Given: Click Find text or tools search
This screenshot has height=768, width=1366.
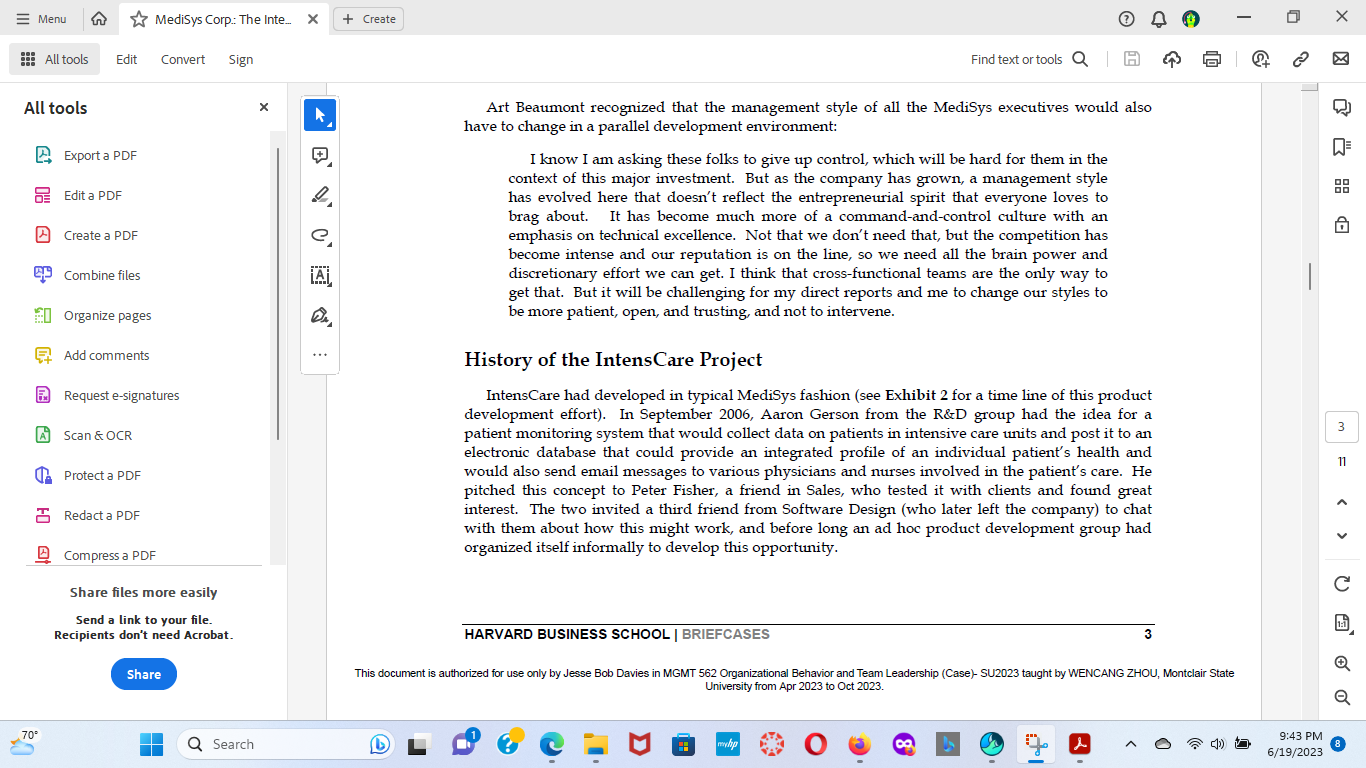Looking at the screenshot, I should click(1029, 59).
